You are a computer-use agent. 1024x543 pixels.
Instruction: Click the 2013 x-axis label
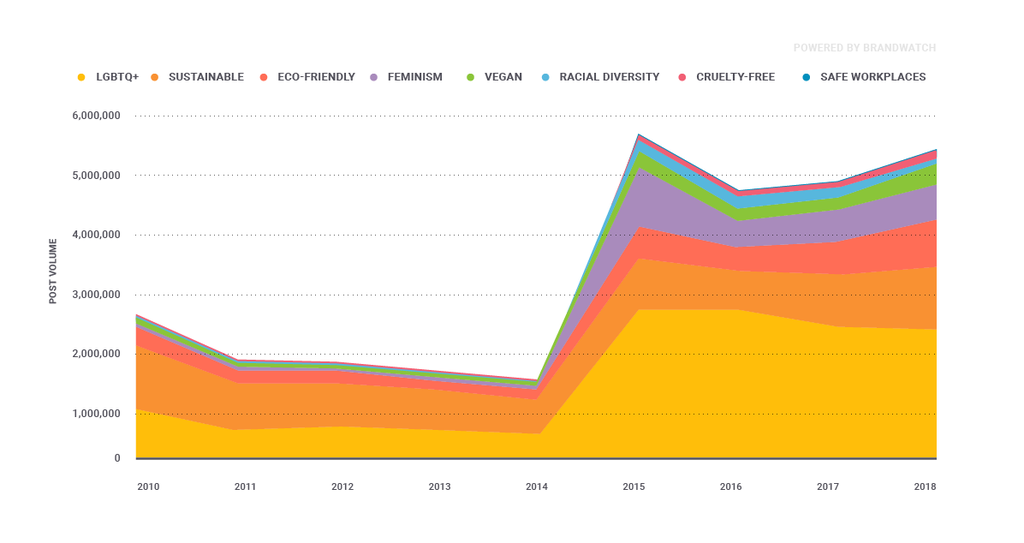pyautogui.click(x=439, y=487)
